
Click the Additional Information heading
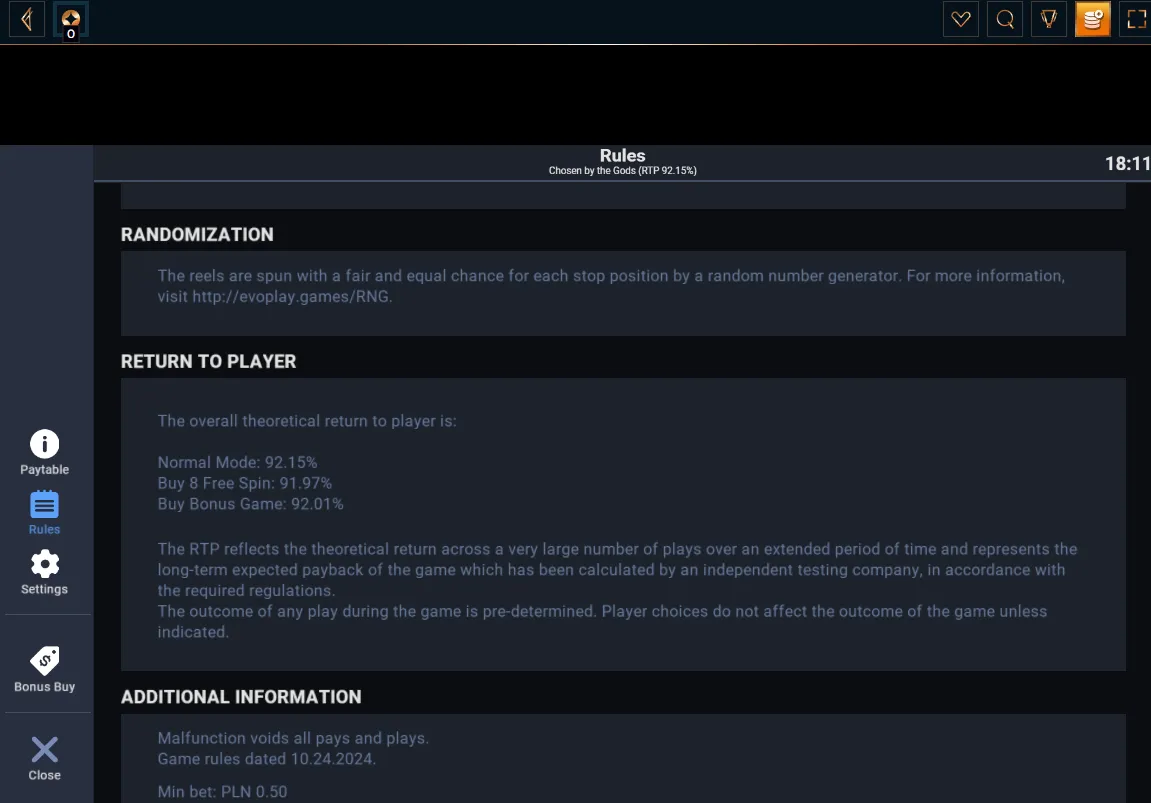[241, 697]
